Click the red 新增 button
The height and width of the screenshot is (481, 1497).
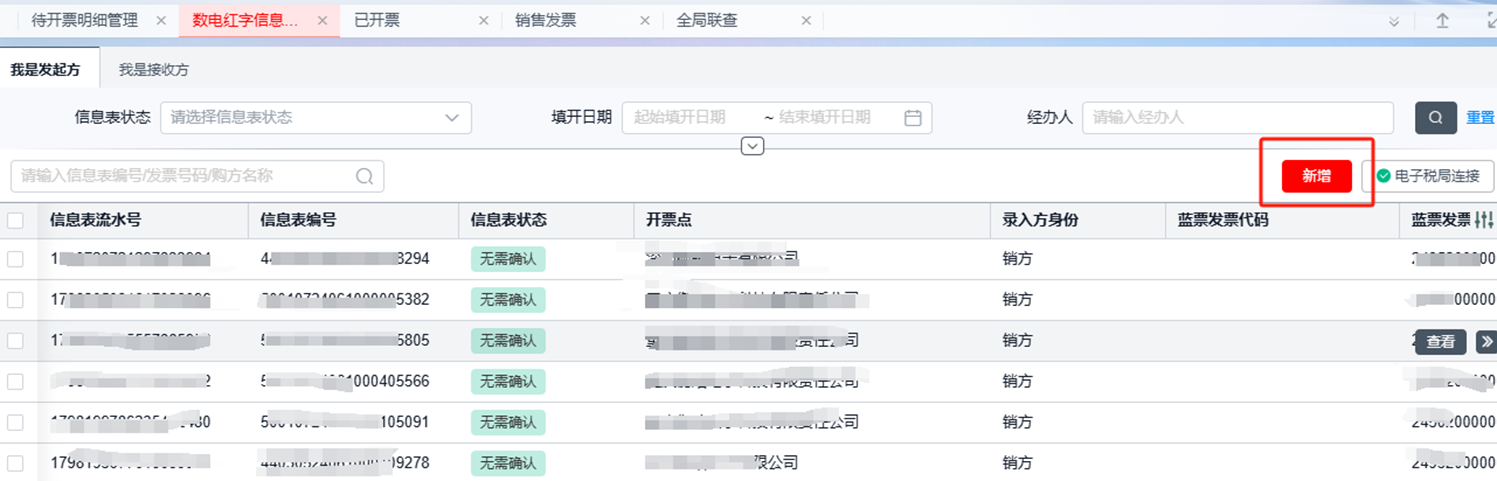pyautogui.click(x=1316, y=176)
